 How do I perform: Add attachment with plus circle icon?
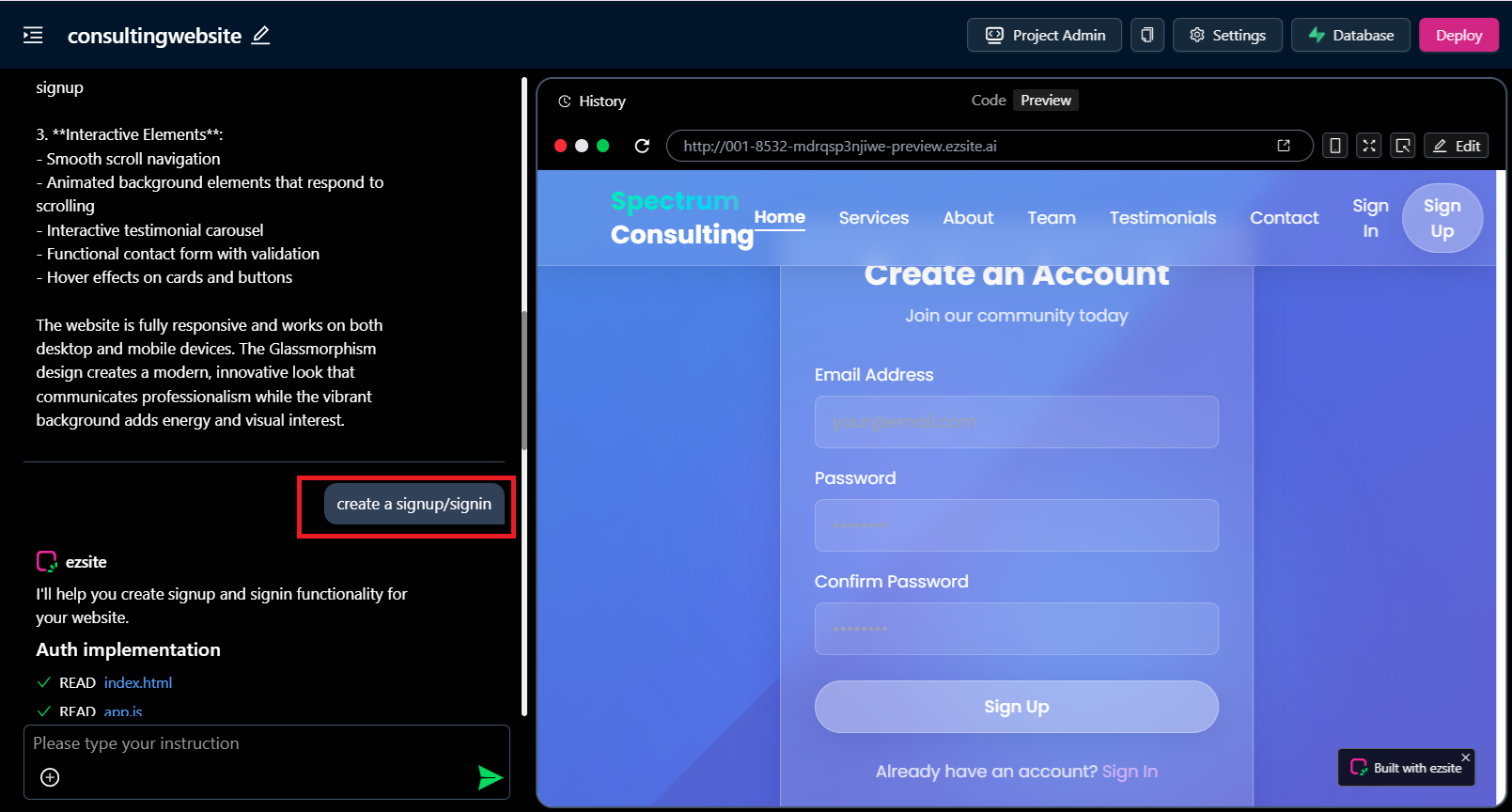click(51, 777)
